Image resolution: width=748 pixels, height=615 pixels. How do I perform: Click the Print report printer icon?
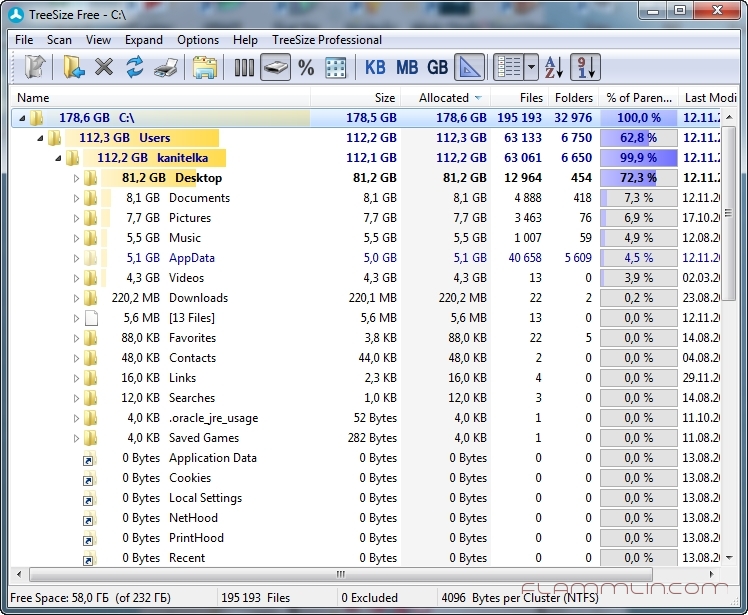(x=166, y=68)
